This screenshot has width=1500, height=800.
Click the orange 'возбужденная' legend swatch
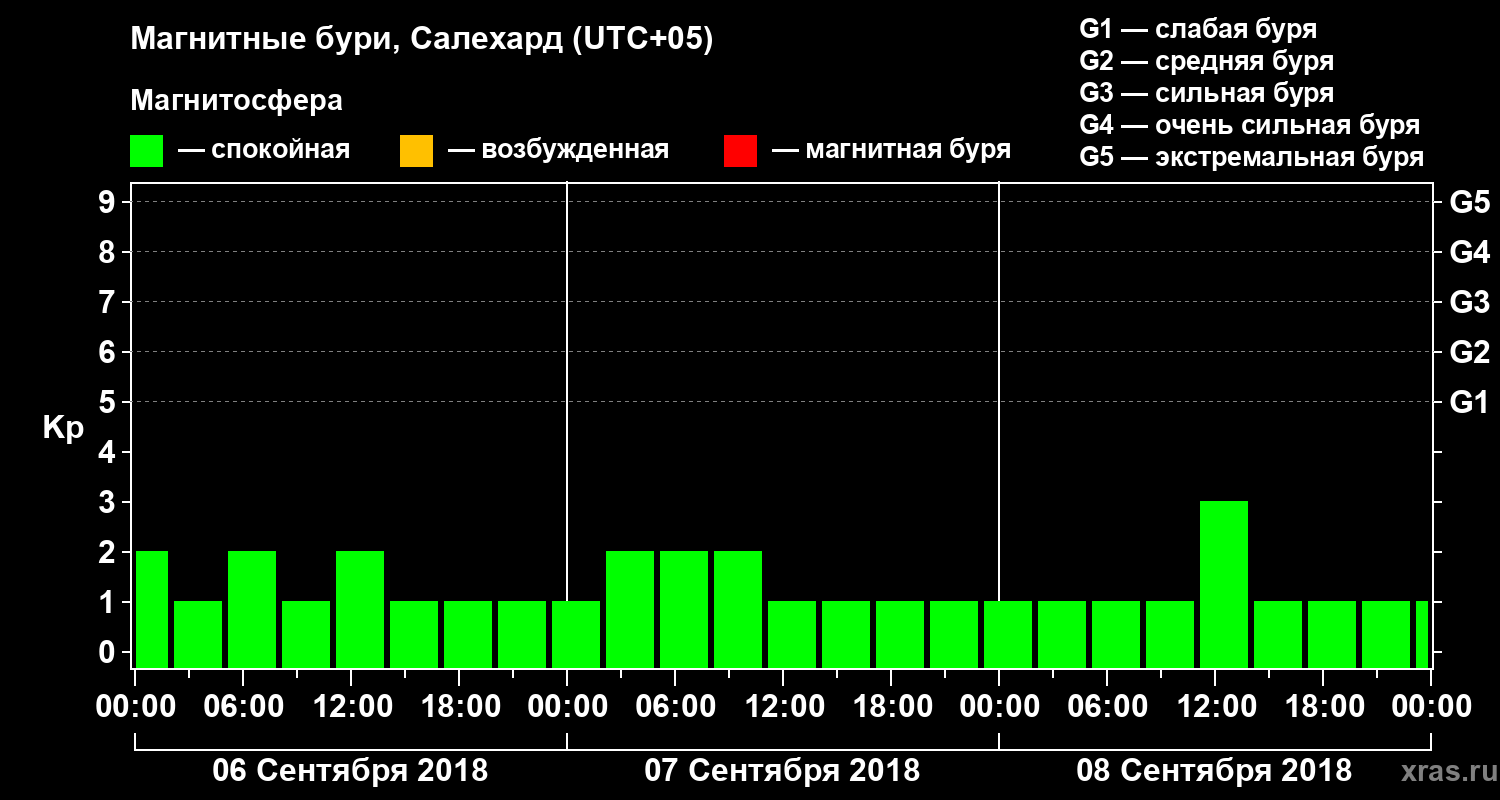(416, 151)
